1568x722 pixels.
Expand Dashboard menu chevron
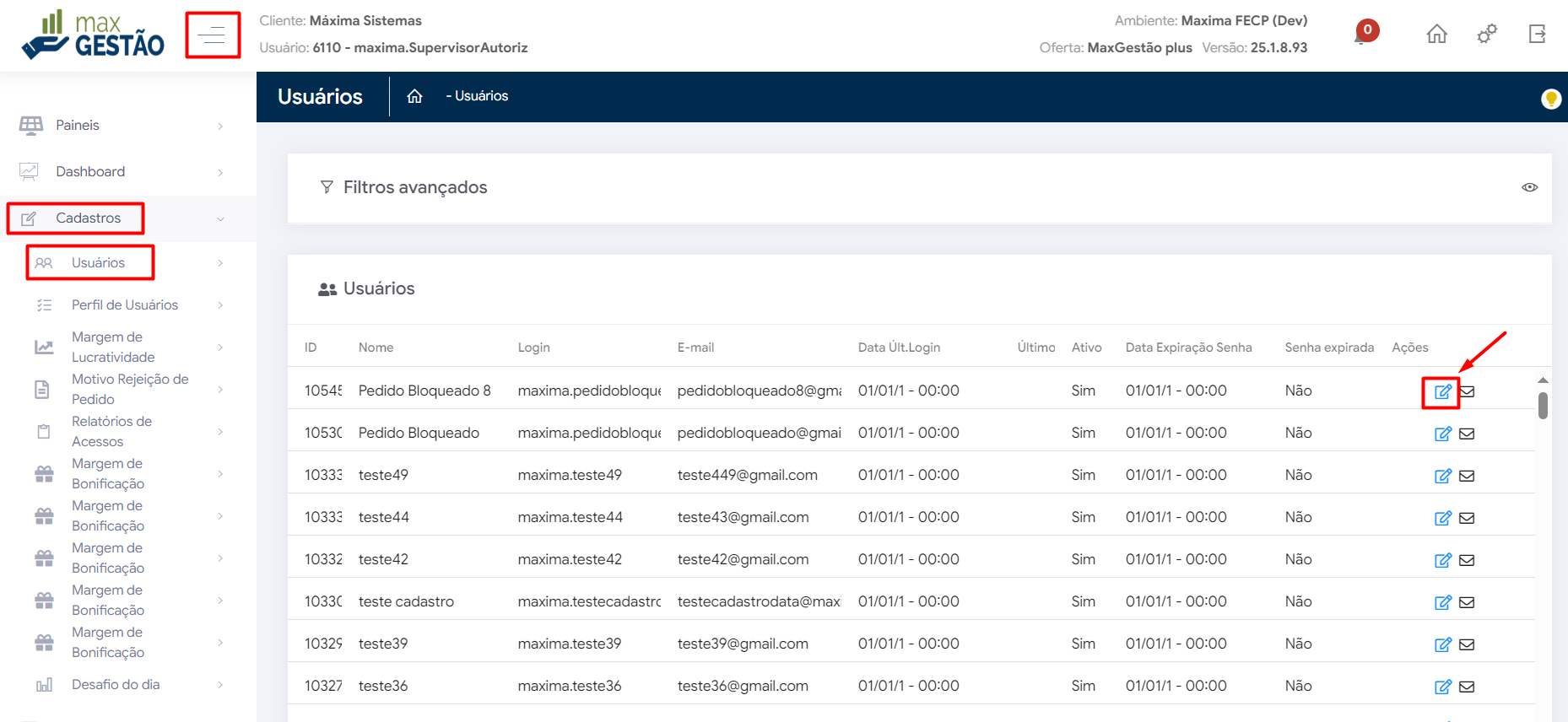(x=220, y=173)
